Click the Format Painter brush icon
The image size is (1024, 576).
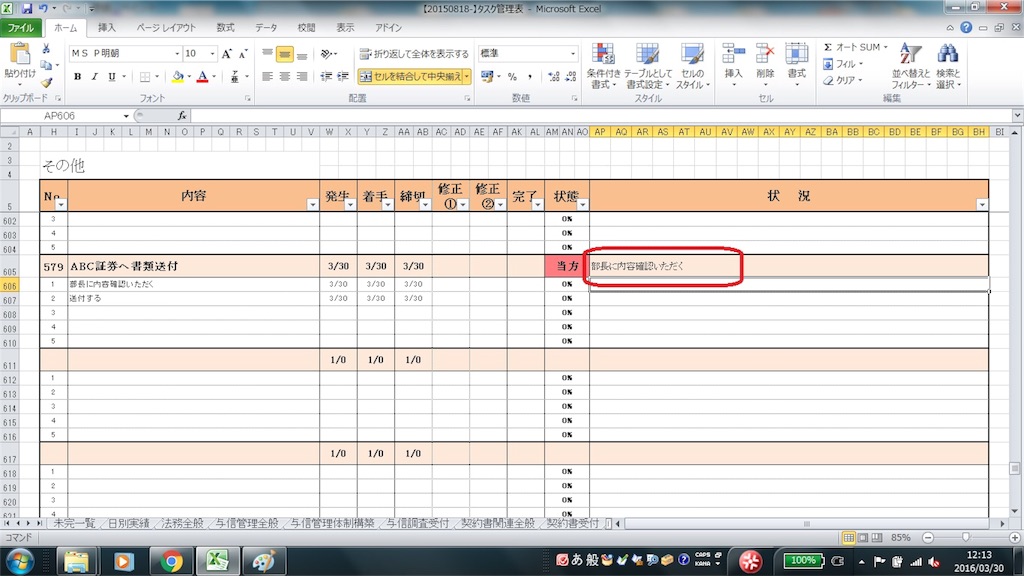(x=46, y=82)
